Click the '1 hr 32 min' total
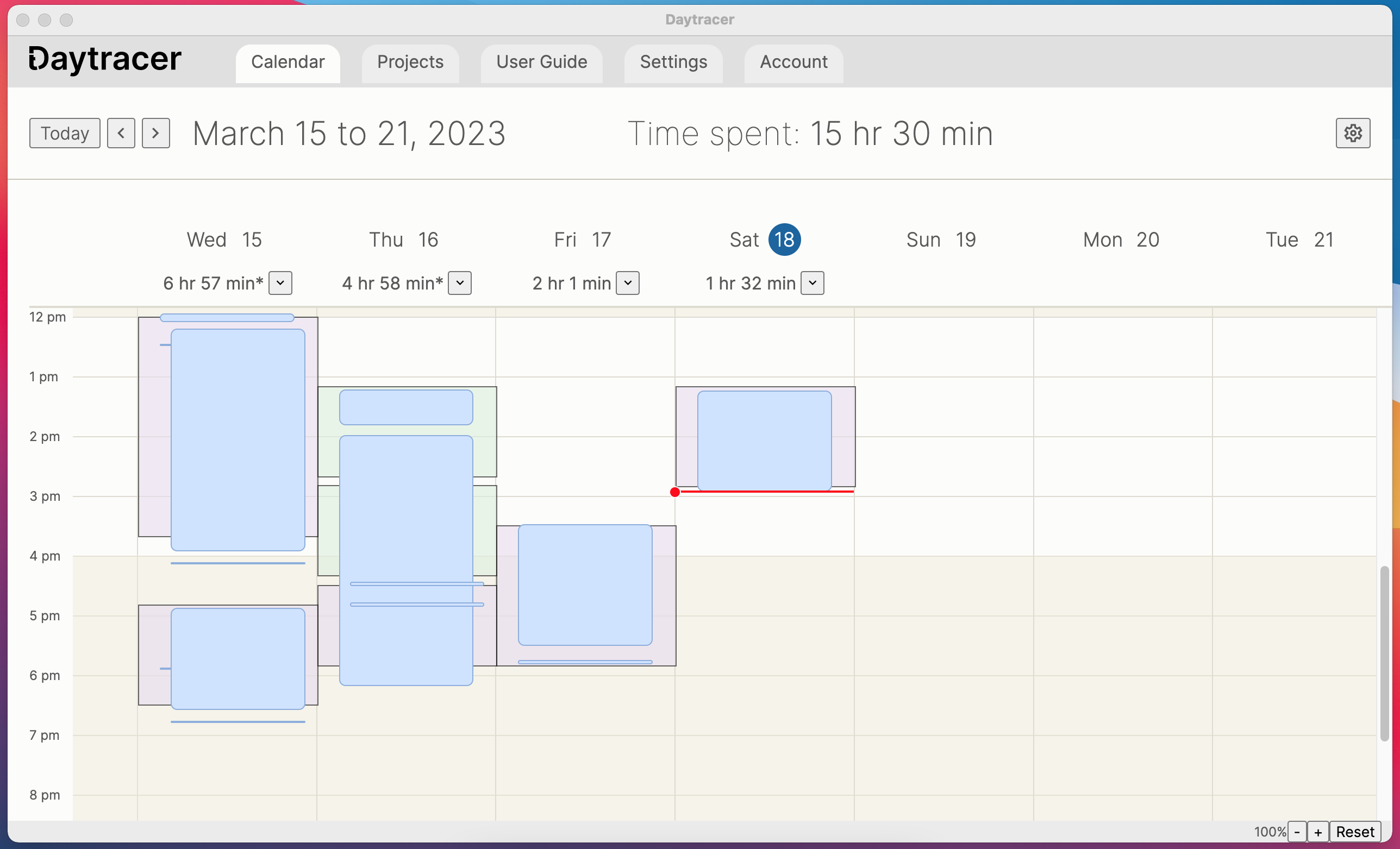1400x849 pixels. (x=751, y=283)
